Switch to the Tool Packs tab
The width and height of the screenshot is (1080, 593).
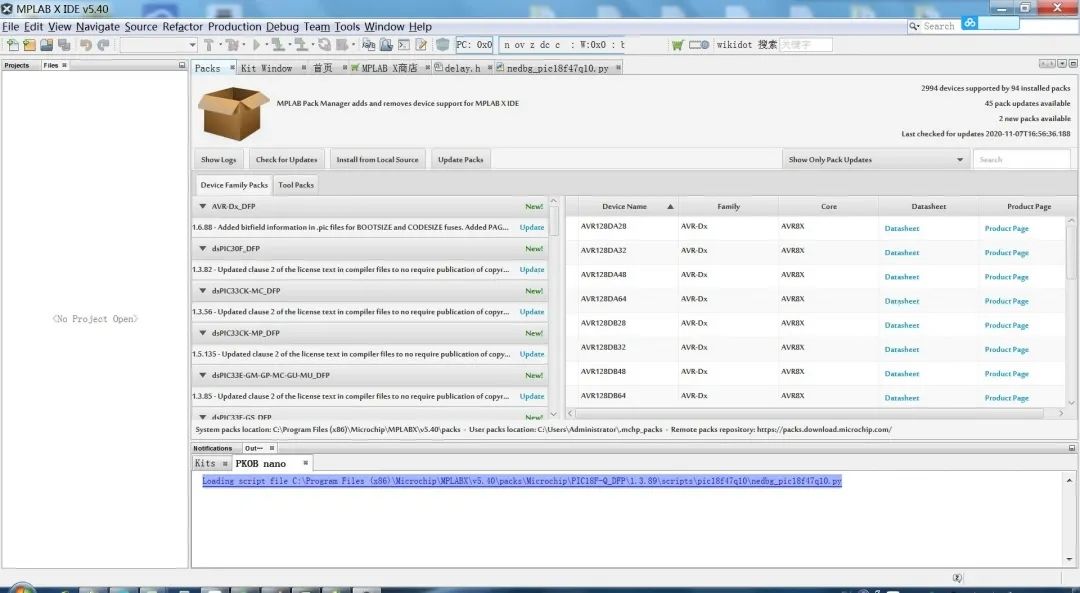[x=296, y=185]
